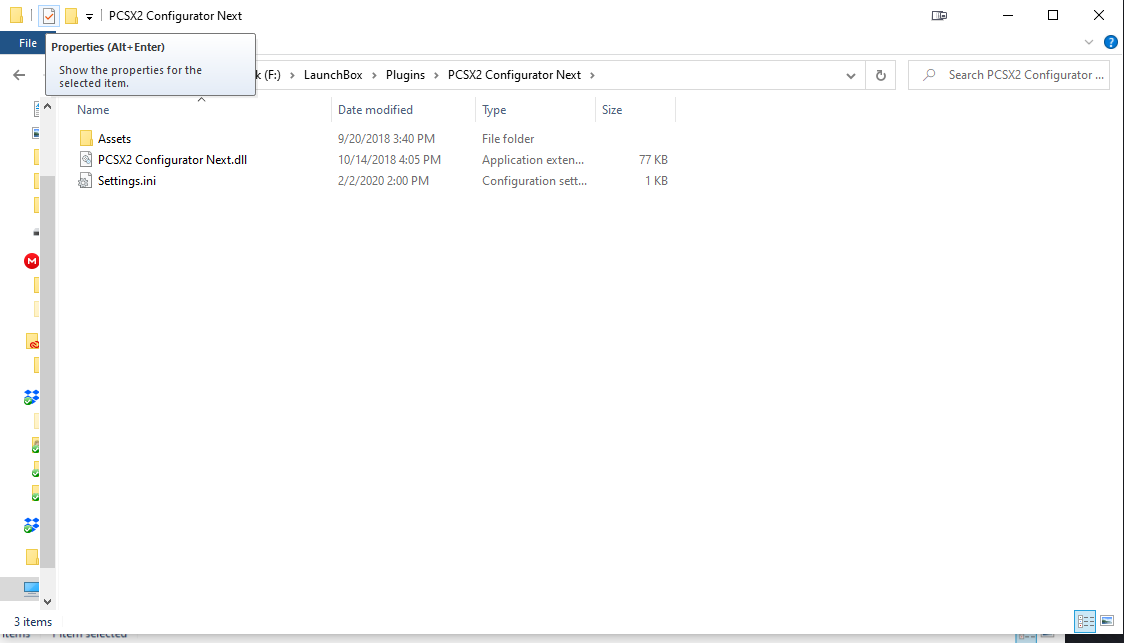Navigate to LaunchBox in the breadcrumb

(333, 75)
